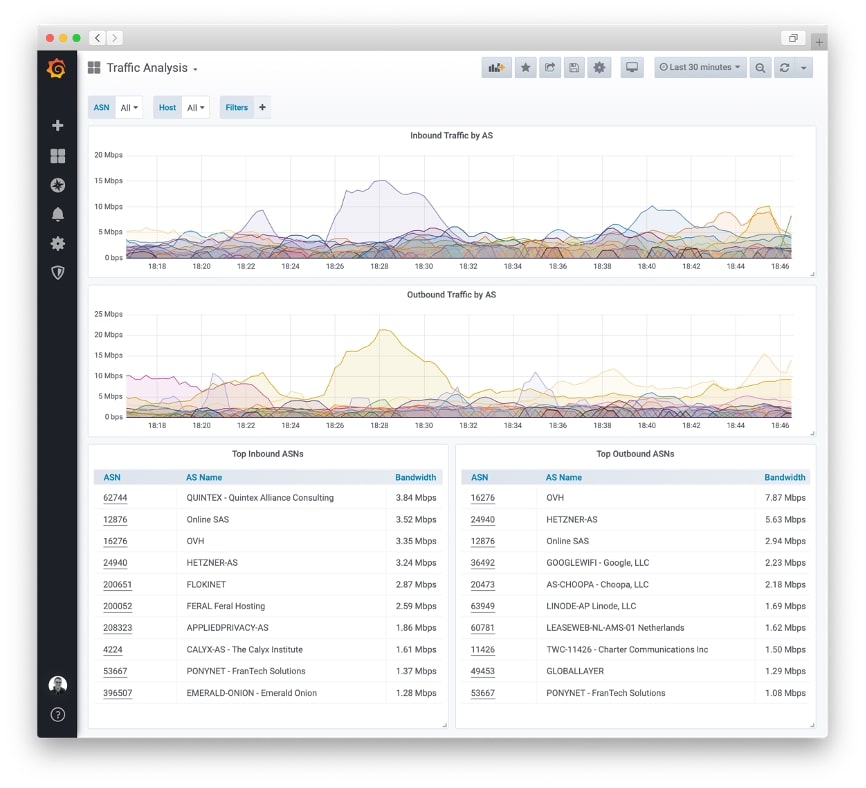
Task: Sort outbound table by AS Name column
Action: coord(564,477)
